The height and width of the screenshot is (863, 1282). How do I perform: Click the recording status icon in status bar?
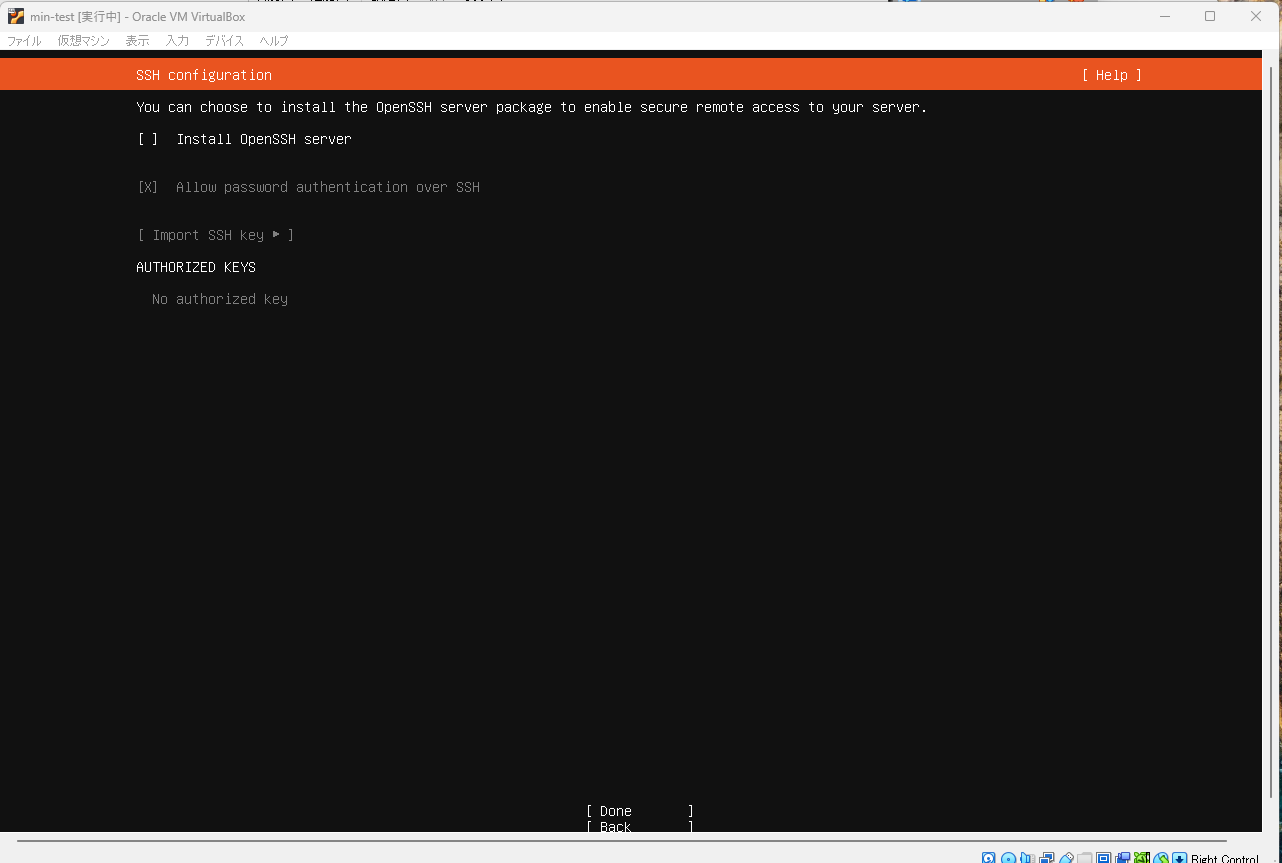pos(1122,857)
